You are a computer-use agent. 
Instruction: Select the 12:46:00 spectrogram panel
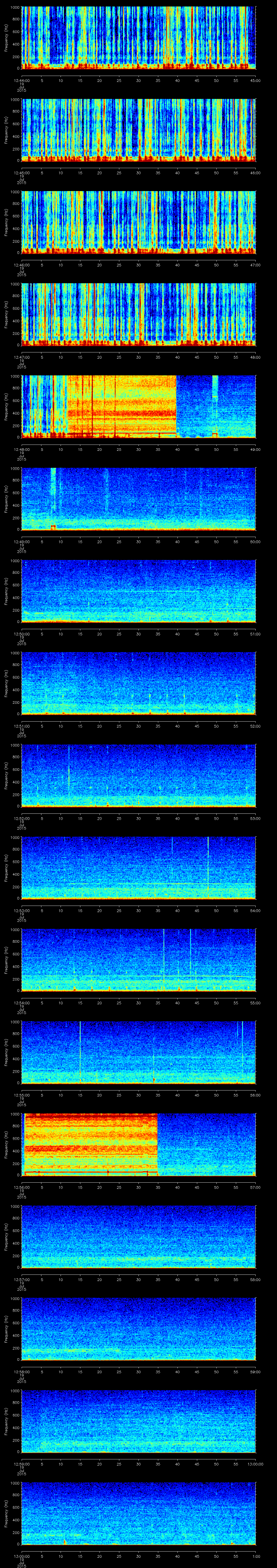pos(139,222)
